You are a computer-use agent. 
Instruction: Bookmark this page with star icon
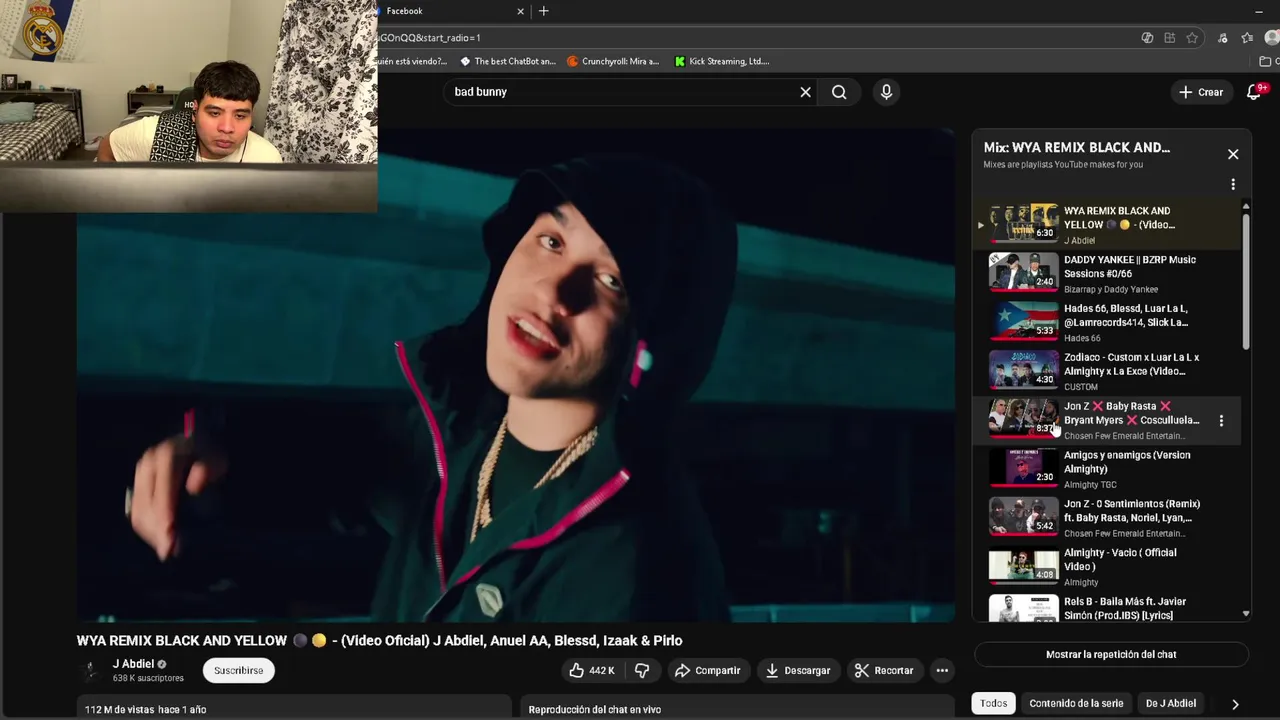click(x=1192, y=38)
